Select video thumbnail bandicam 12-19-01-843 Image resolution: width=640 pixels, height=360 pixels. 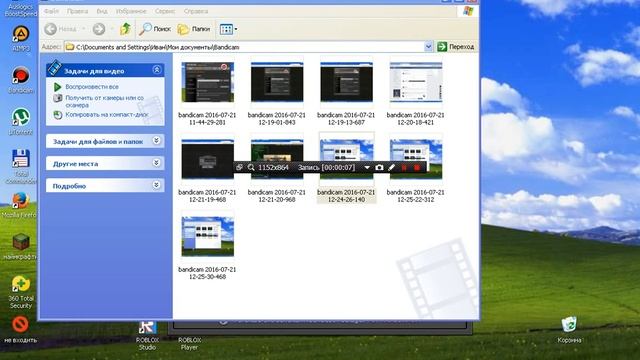pyautogui.click(x=277, y=82)
